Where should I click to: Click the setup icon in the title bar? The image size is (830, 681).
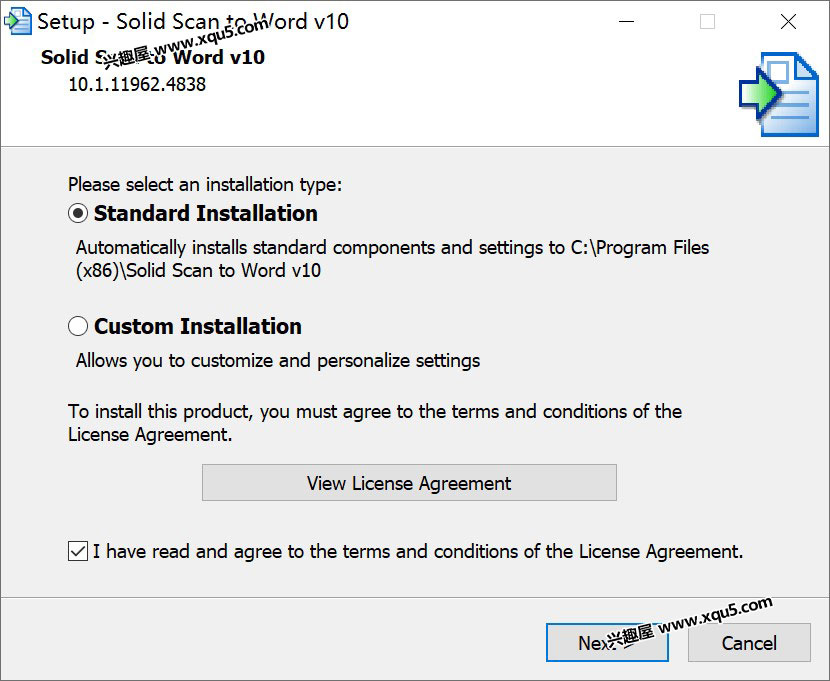pos(17,22)
